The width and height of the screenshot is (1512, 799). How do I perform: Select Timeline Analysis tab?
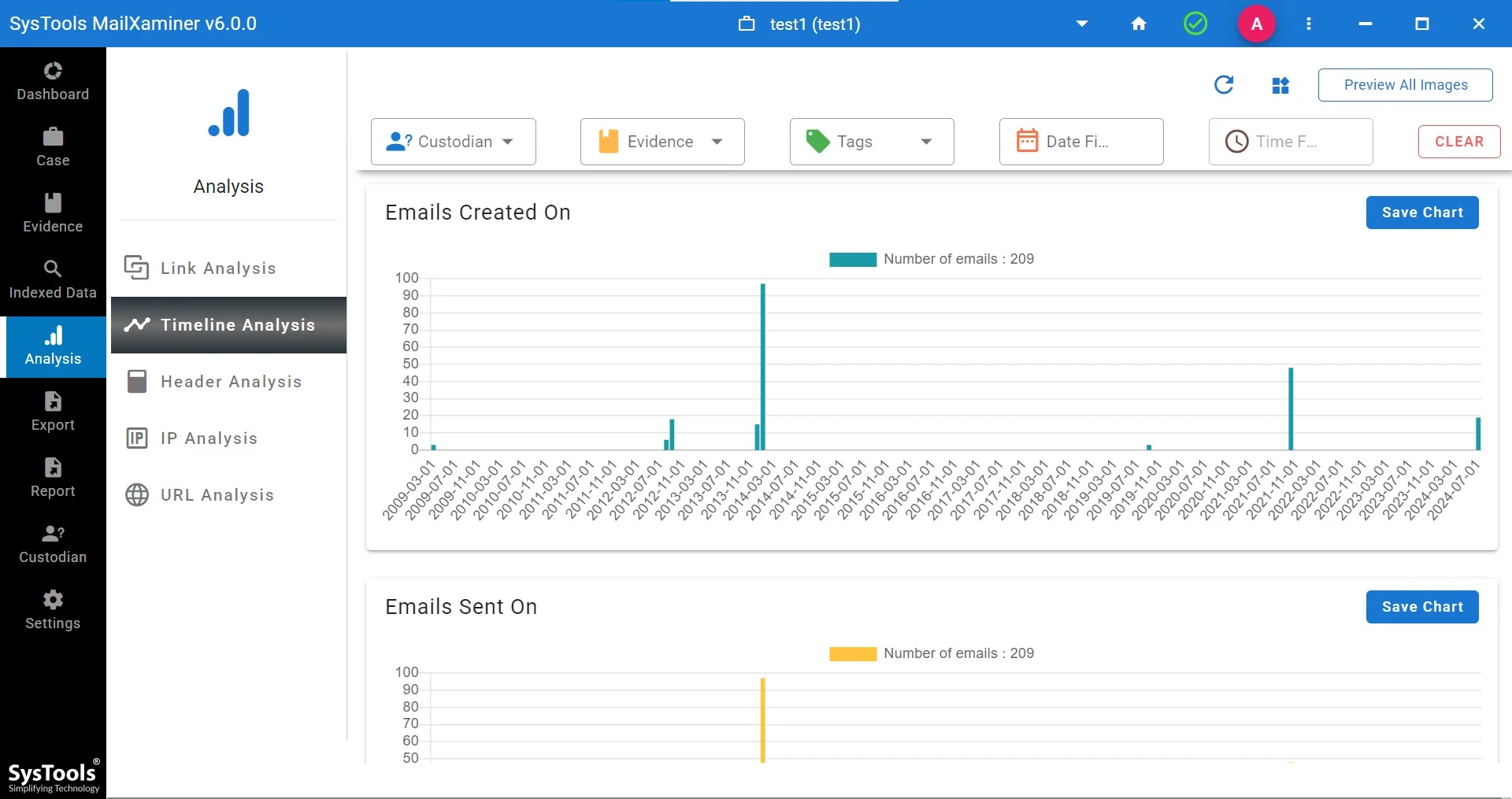228,325
